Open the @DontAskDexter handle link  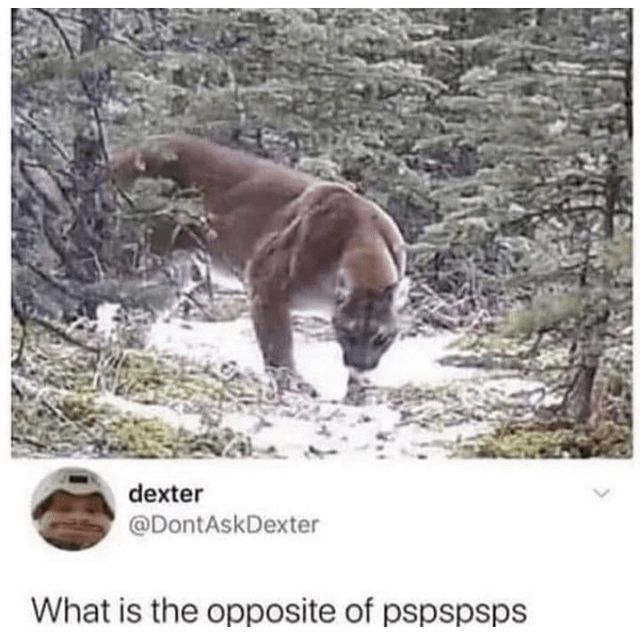point(224,525)
